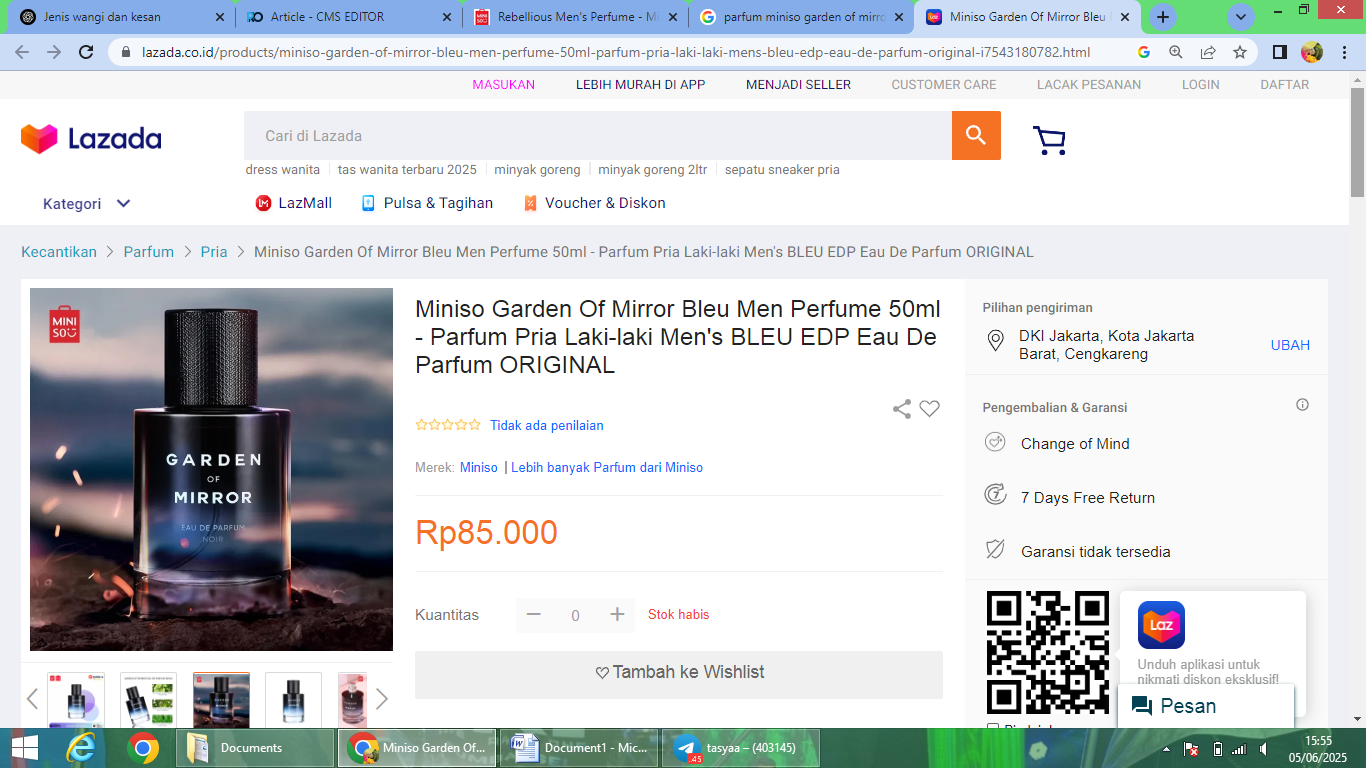The width and height of the screenshot is (1366, 768).
Task: Click Parfum breadcrumb
Action: (149, 252)
